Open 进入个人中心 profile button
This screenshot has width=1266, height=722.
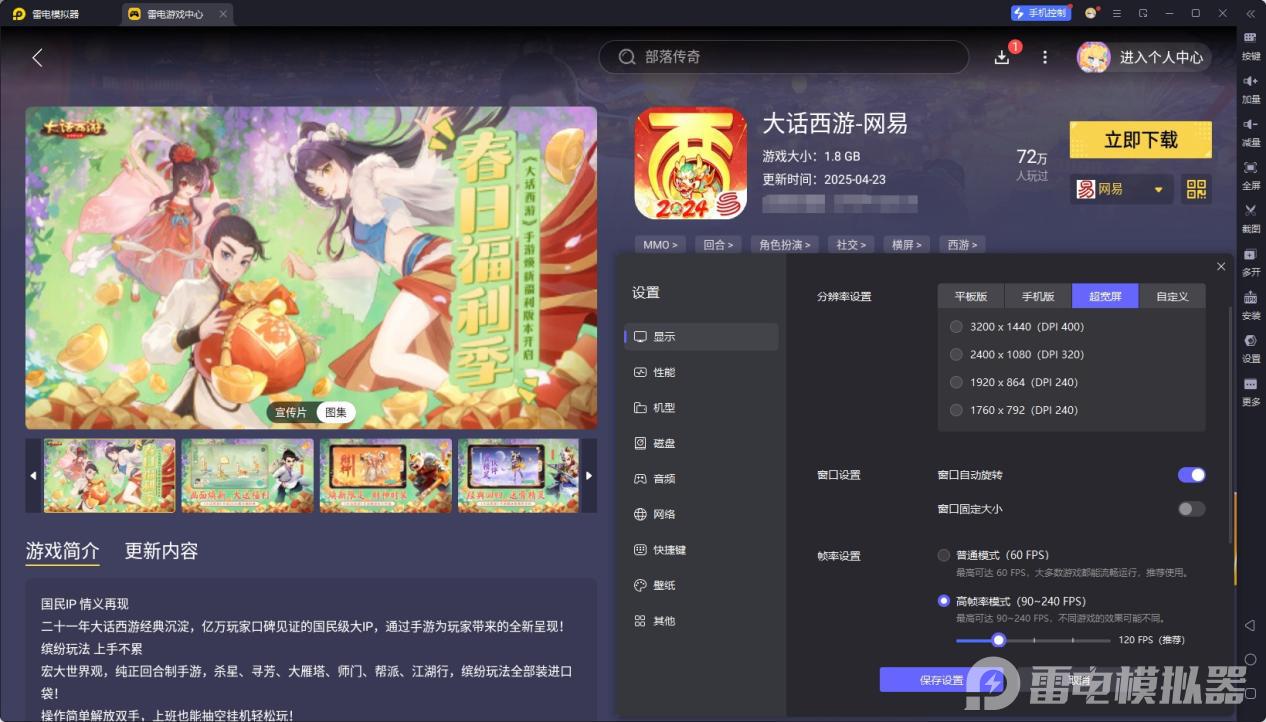click(1144, 57)
